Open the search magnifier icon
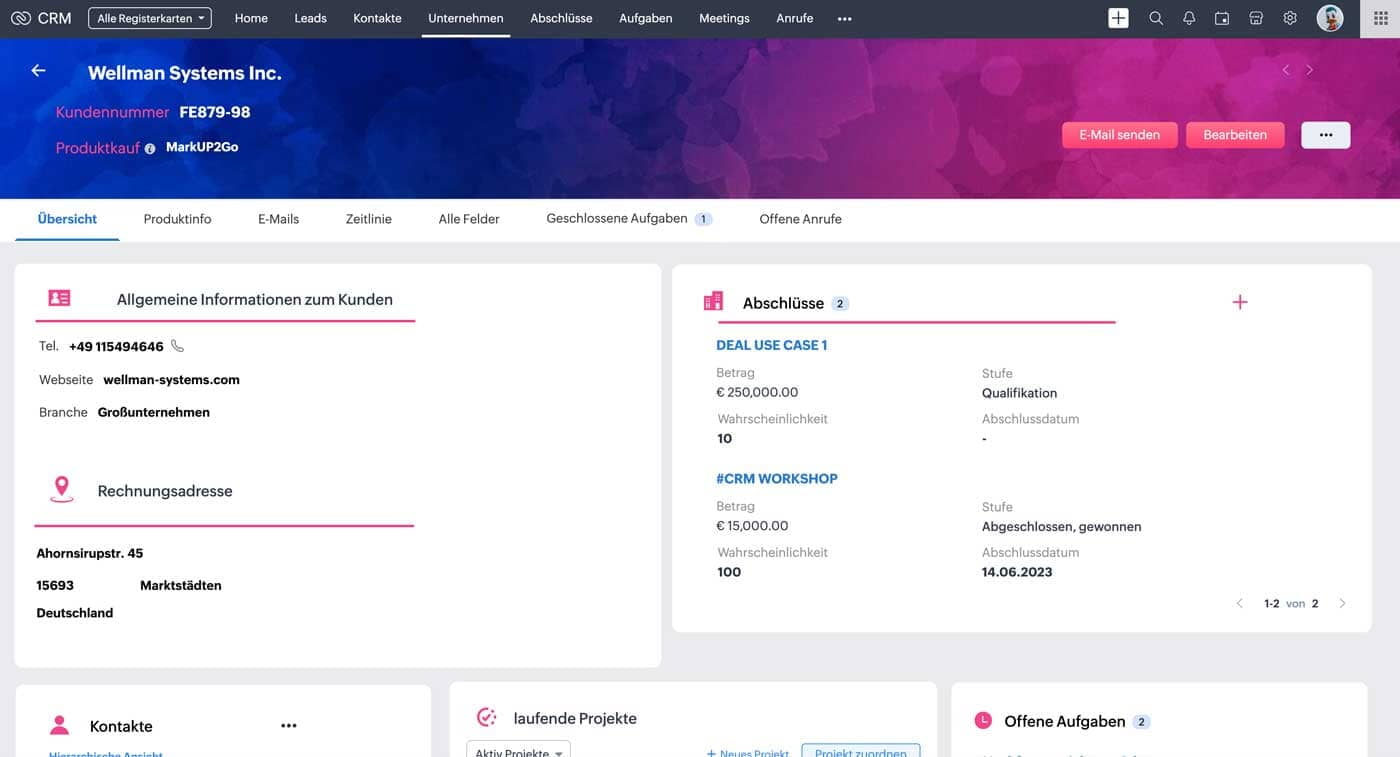 [1156, 18]
